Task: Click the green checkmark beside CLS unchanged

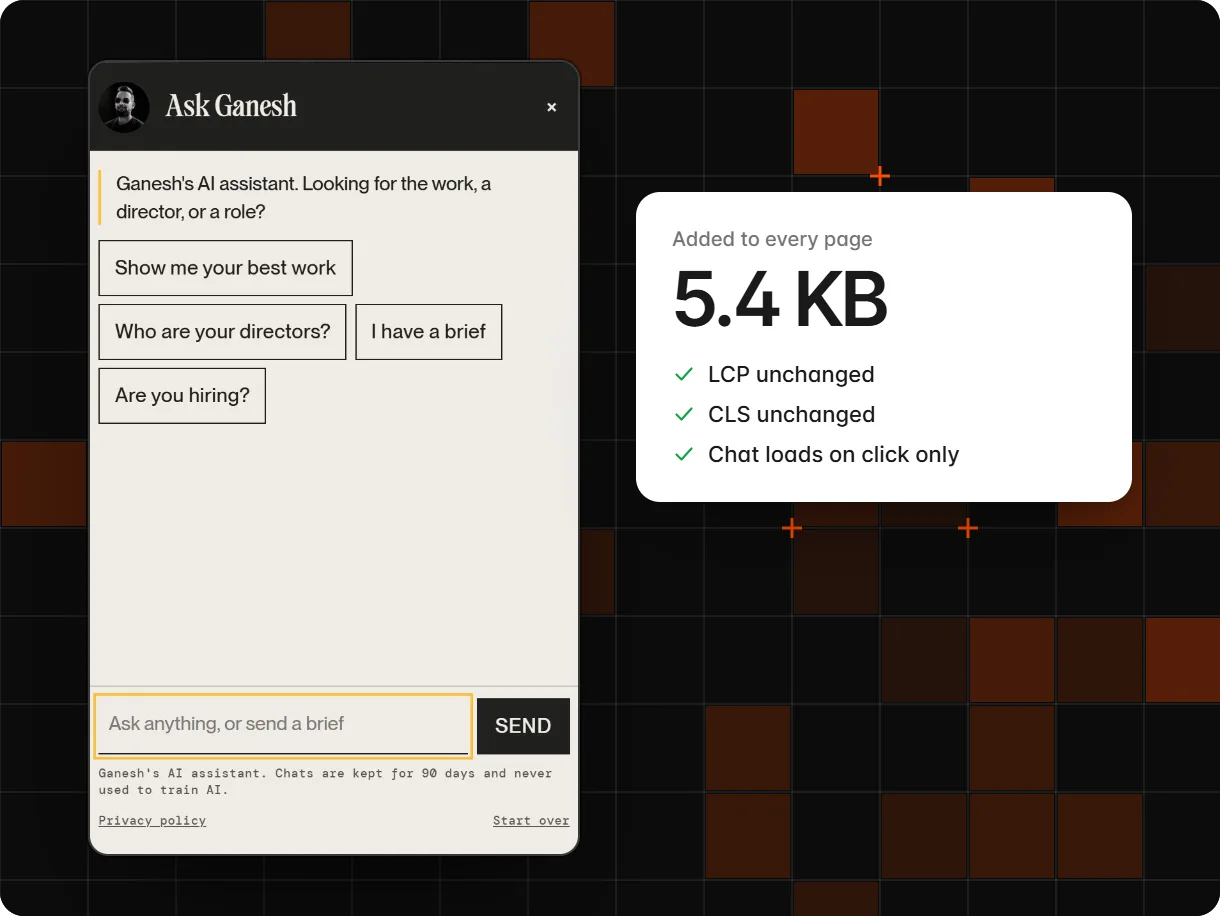Action: [684, 415]
